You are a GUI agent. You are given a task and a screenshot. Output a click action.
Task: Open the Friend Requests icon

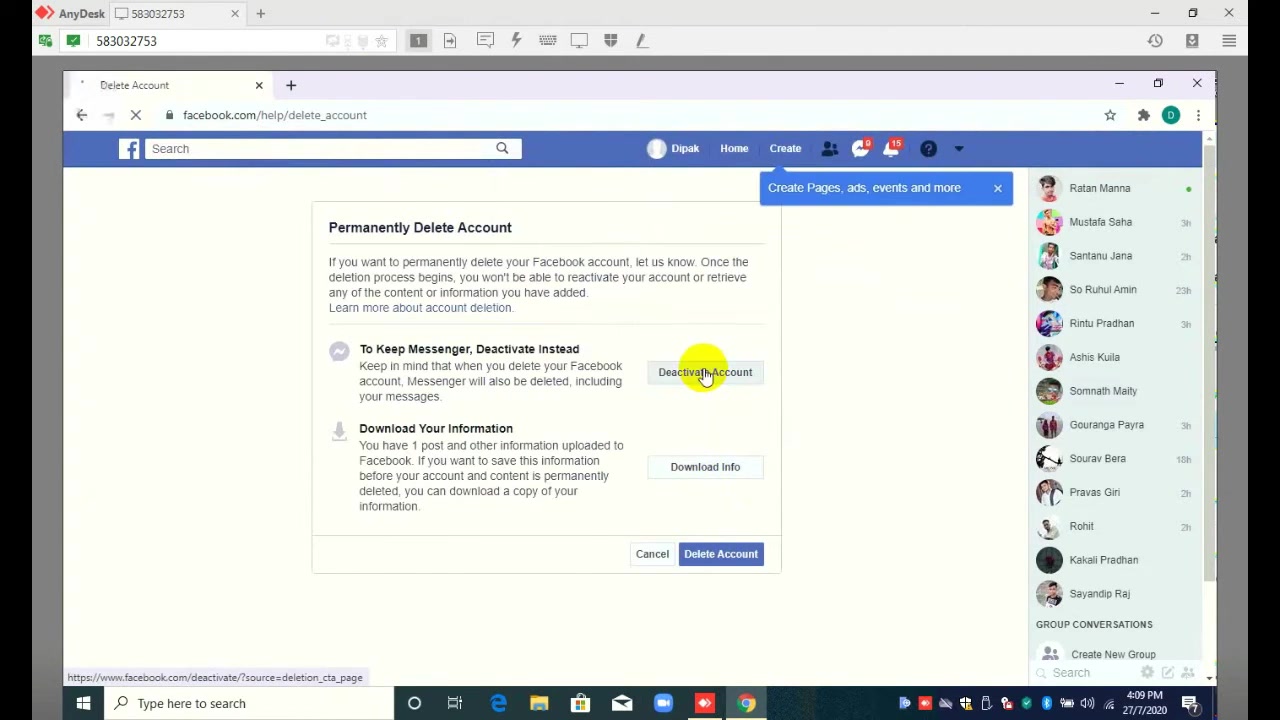coord(829,148)
